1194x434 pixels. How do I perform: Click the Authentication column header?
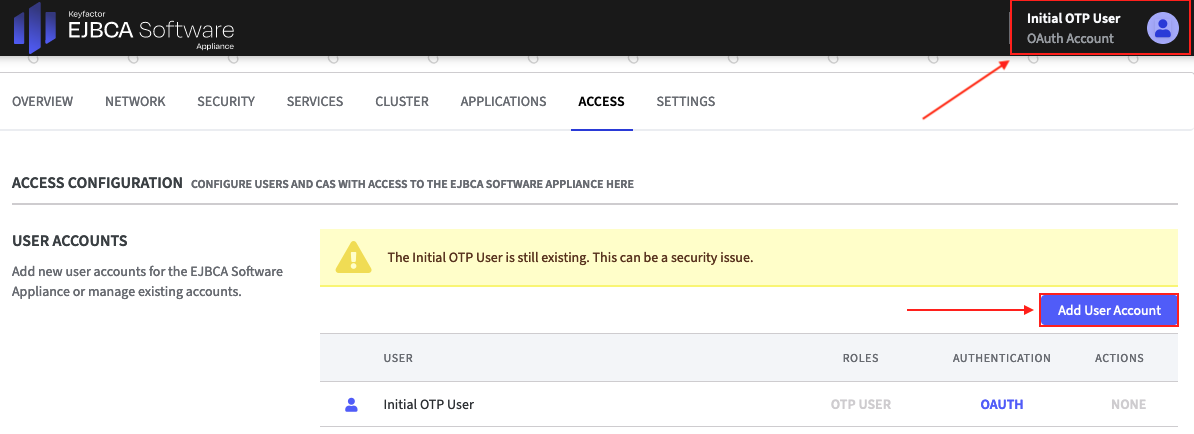(x=1001, y=358)
